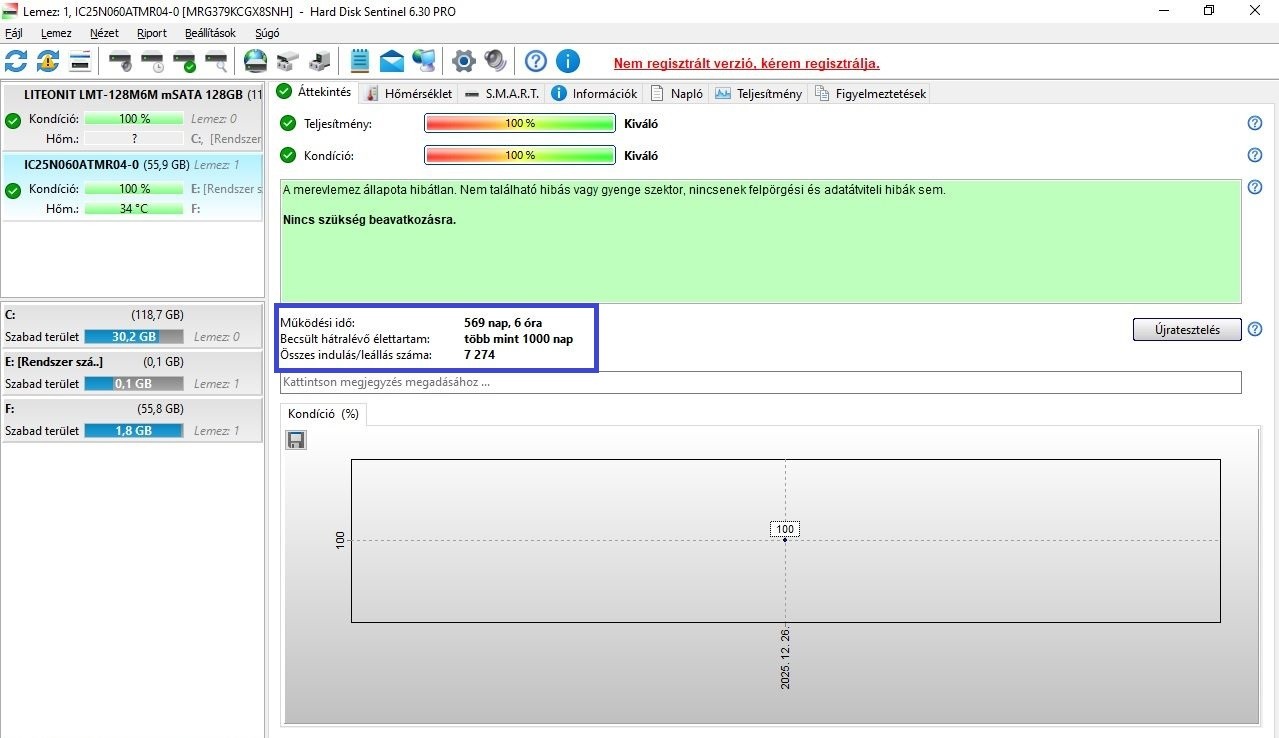1279x738 pixels.
Task: Click help icon beside green status text
Action: [1255, 187]
